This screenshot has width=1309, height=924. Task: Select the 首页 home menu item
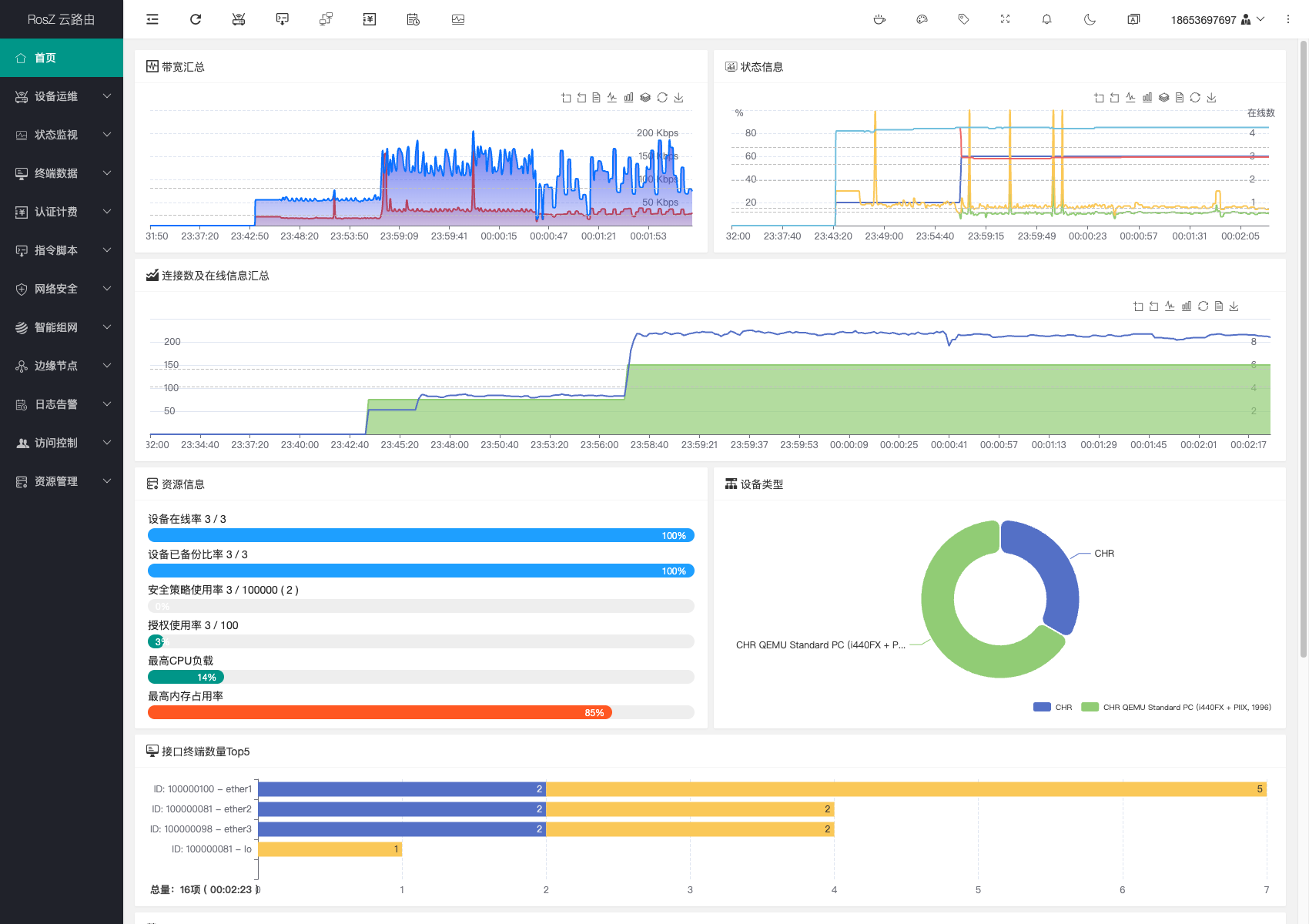62,58
